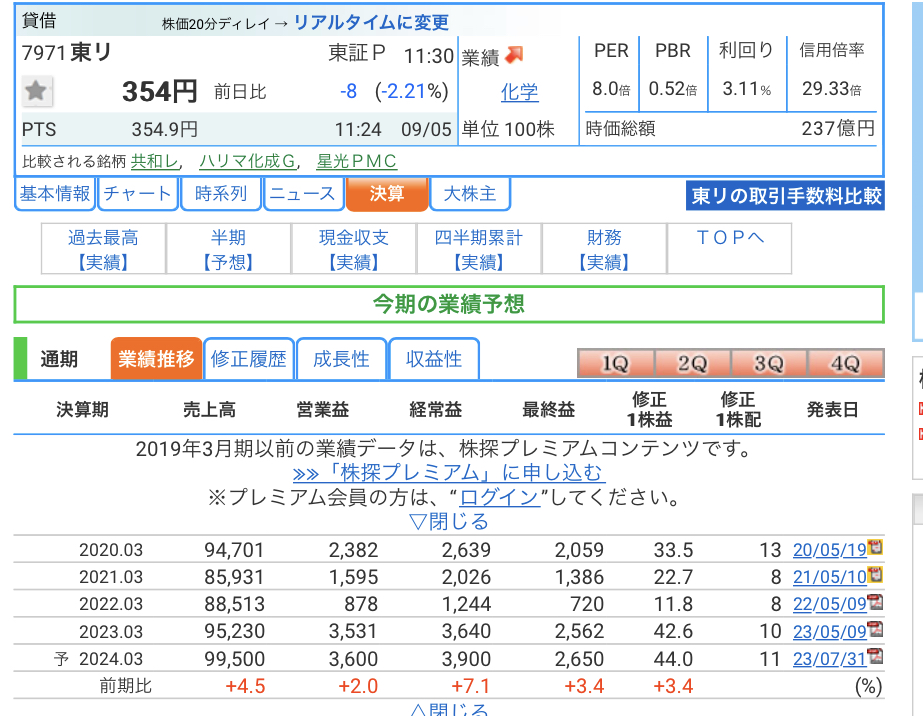Screen dimensions: 923x716
Task: Click the 2Q quarter button
Action: click(692, 363)
